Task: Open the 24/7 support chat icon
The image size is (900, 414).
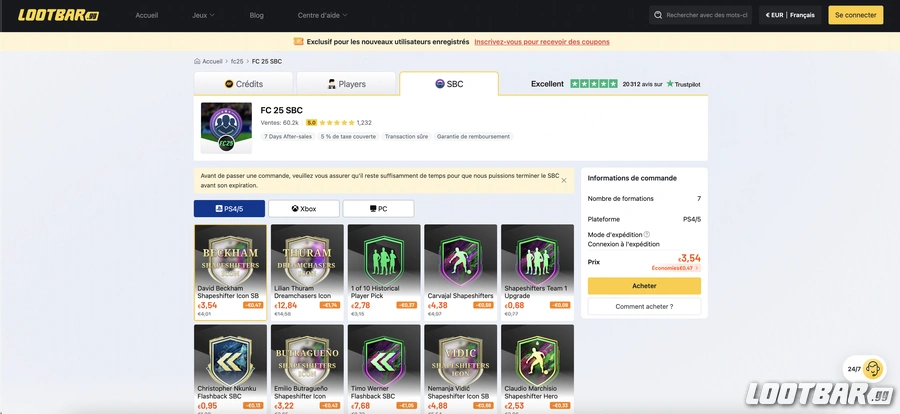Action: pos(872,369)
